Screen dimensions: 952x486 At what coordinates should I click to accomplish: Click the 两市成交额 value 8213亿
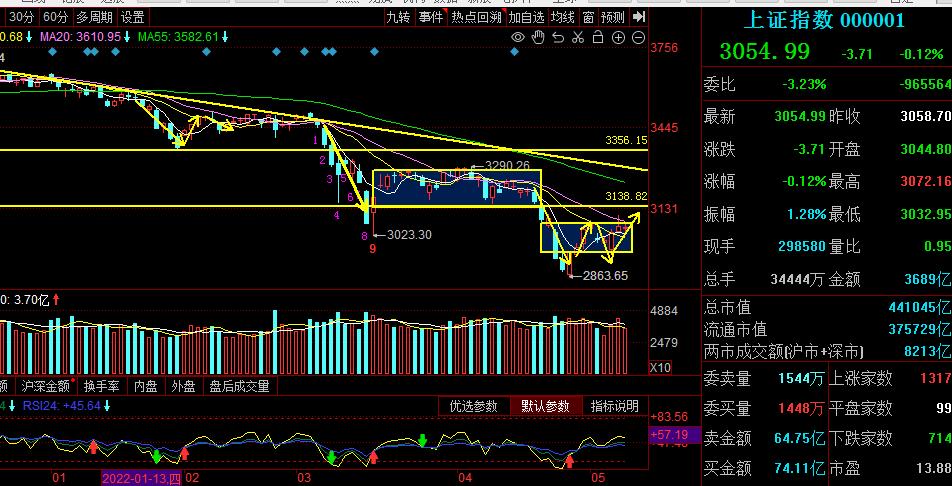point(928,351)
